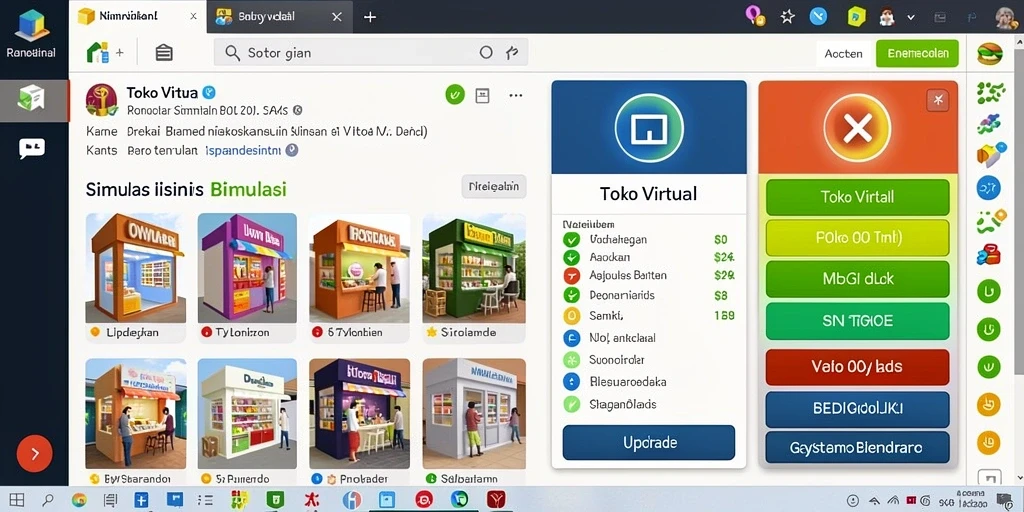The image size is (1024, 512).
Task: Click the blue circle icon right of the star
Action: (818, 16)
